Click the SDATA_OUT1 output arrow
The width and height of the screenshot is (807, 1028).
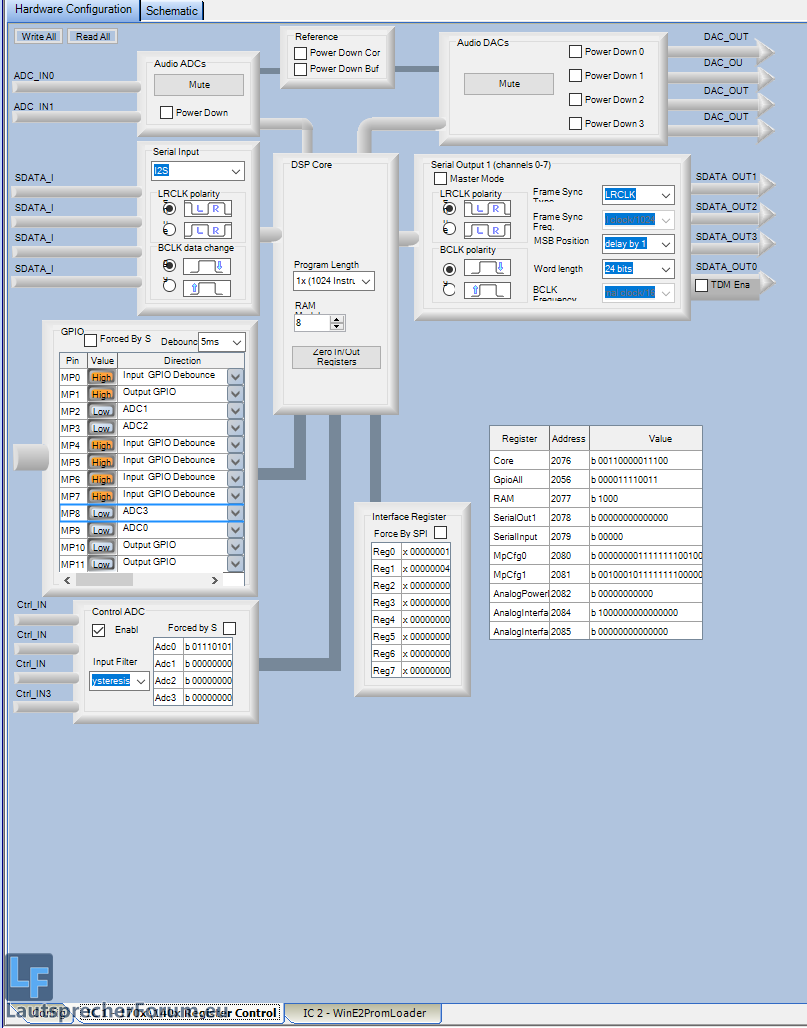click(764, 185)
